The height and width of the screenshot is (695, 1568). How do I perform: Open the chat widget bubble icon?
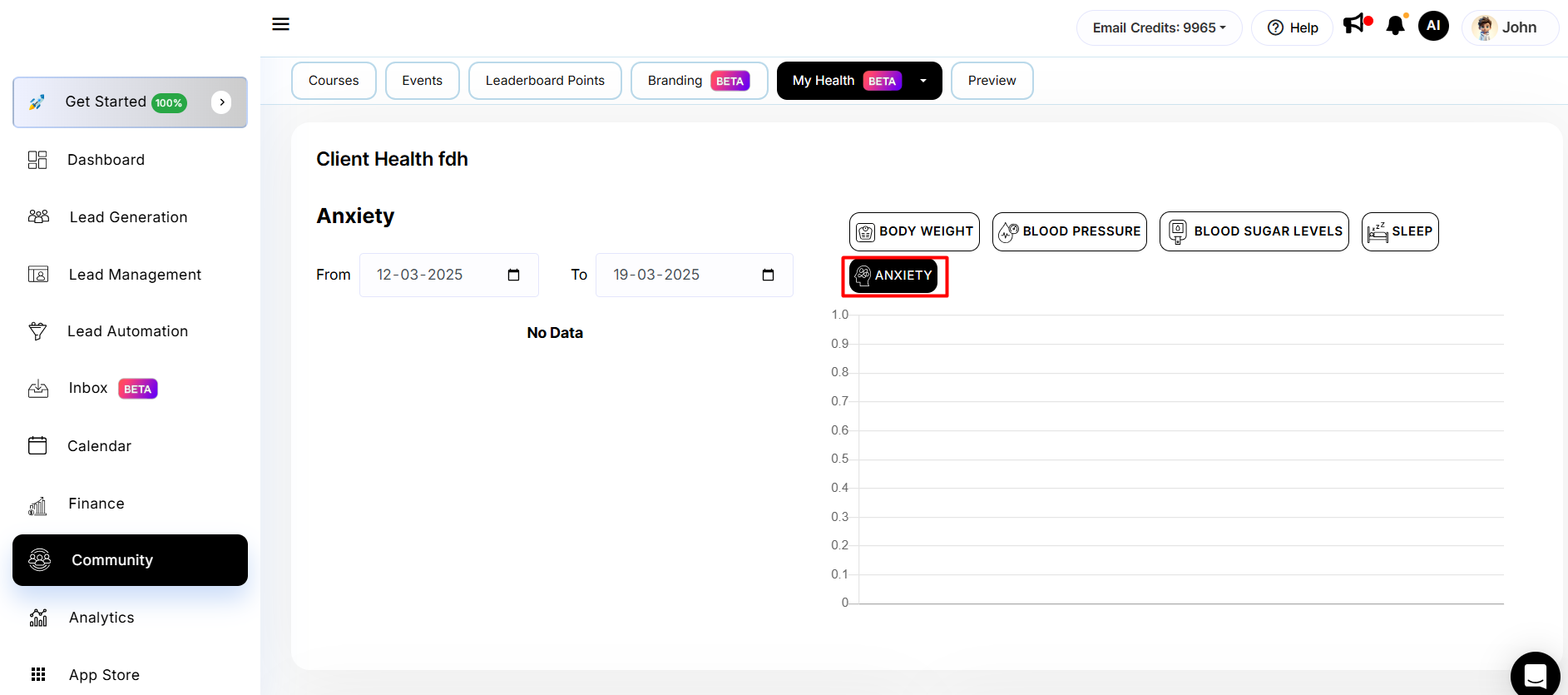(1536, 676)
